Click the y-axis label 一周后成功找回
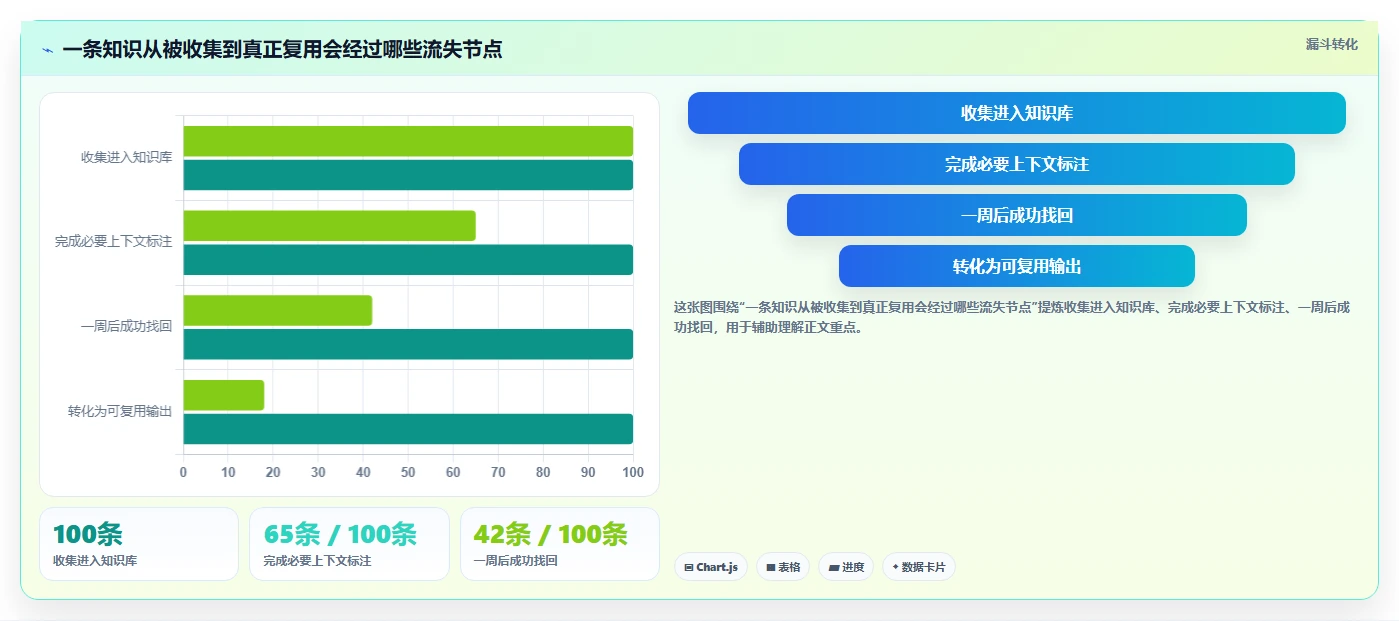The height and width of the screenshot is (621, 1399). [127, 327]
